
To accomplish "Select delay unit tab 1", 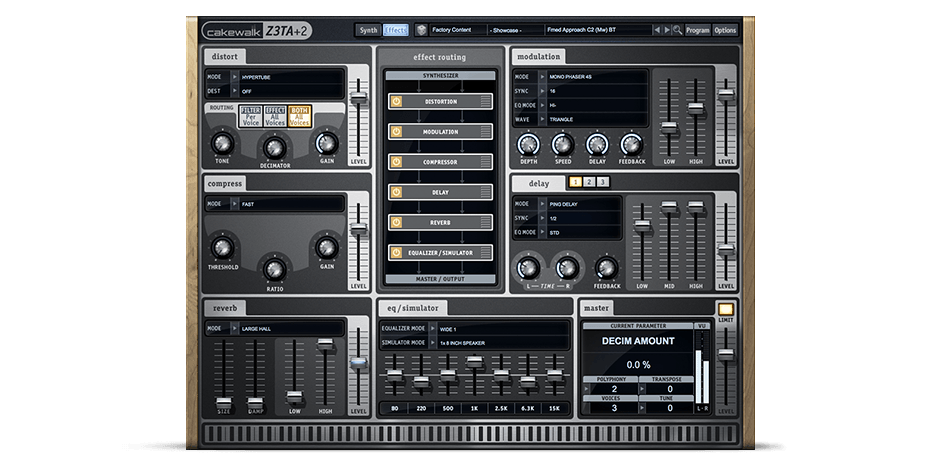I will (575, 182).
